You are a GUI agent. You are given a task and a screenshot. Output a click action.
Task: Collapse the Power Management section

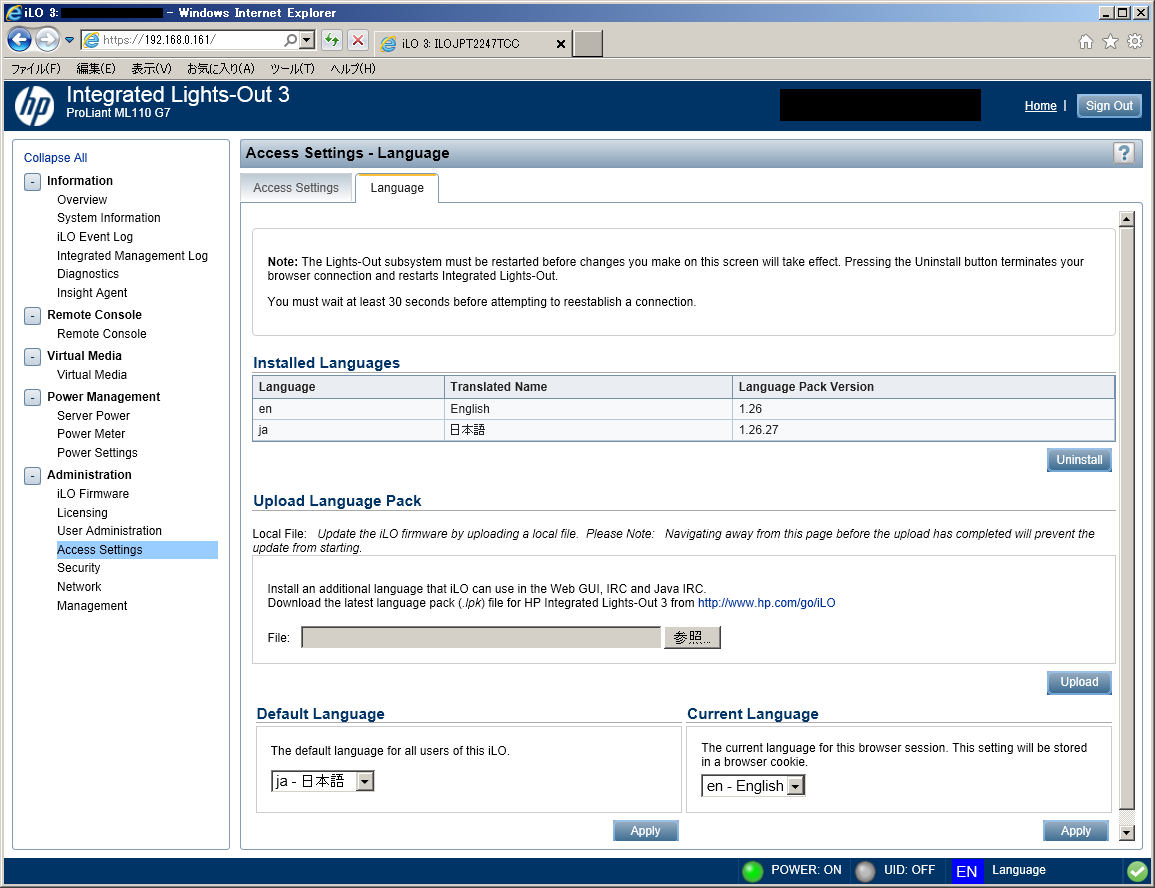click(32, 398)
